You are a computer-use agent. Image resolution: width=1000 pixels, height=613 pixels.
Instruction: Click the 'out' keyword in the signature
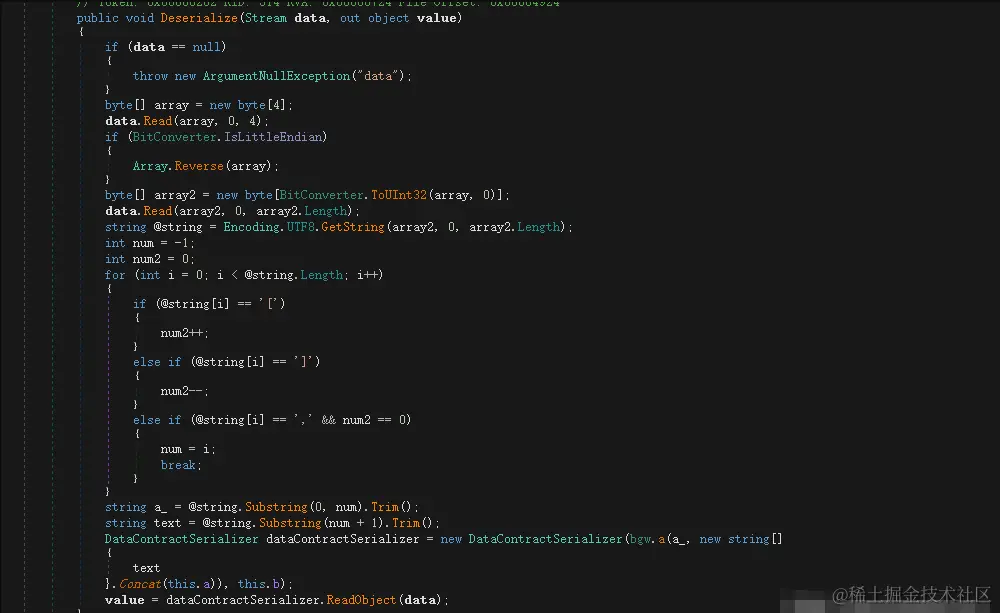click(350, 18)
